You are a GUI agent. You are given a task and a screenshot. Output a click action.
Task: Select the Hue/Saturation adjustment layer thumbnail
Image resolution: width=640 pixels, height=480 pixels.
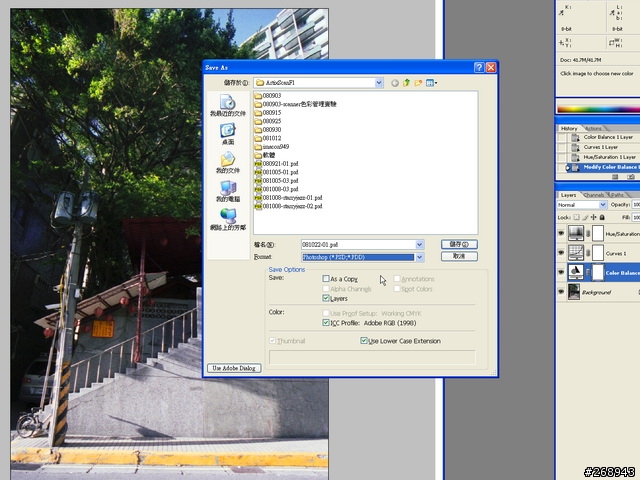coord(576,233)
